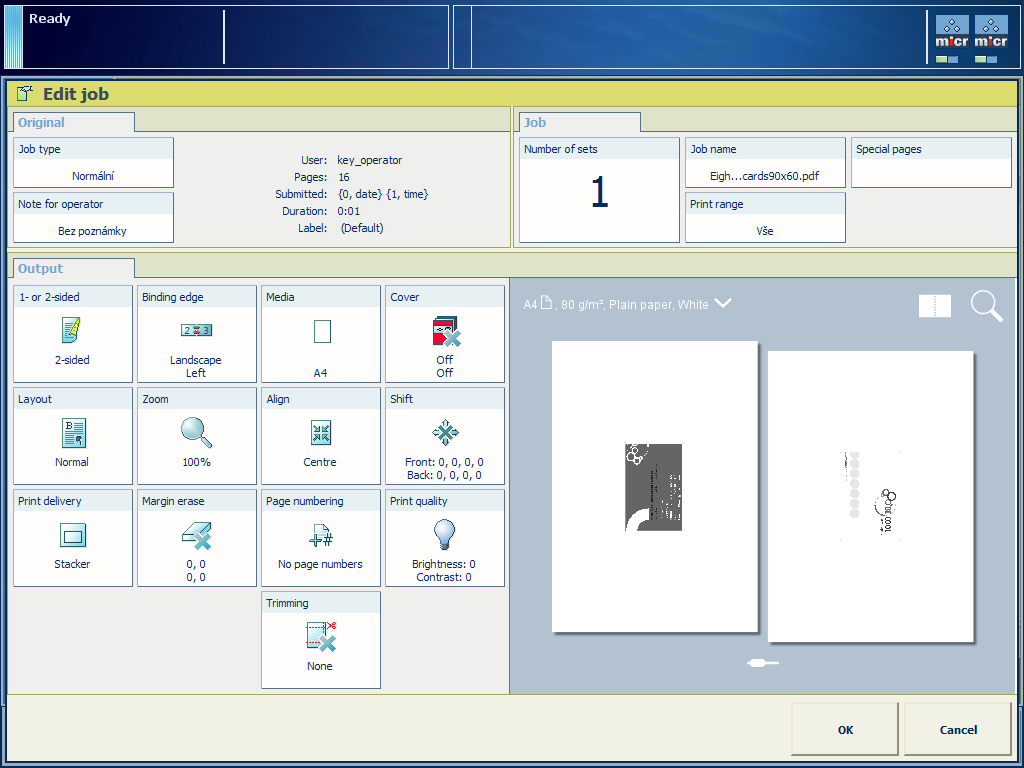Click the left page preview thumbnail
Image resolution: width=1024 pixels, height=768 pixels.
(654, 486)
